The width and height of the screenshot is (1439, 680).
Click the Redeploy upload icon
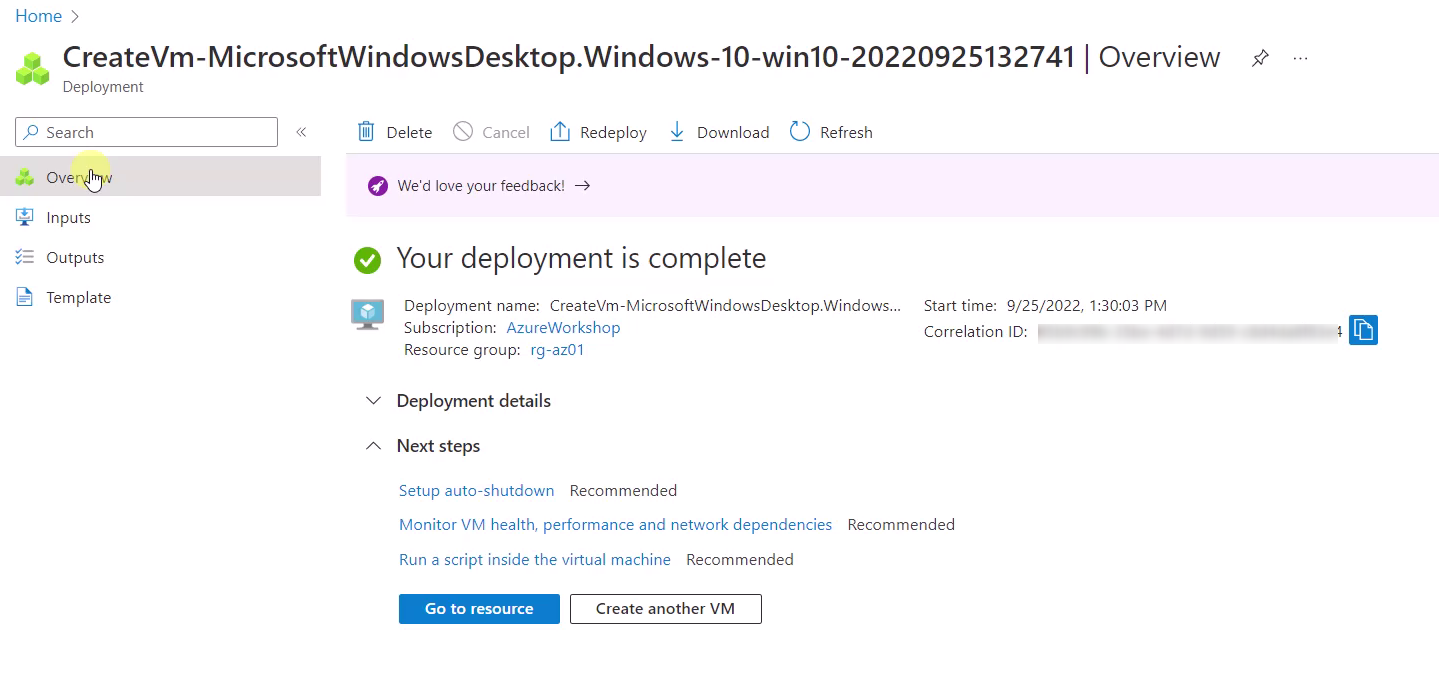tap(560, 132)
